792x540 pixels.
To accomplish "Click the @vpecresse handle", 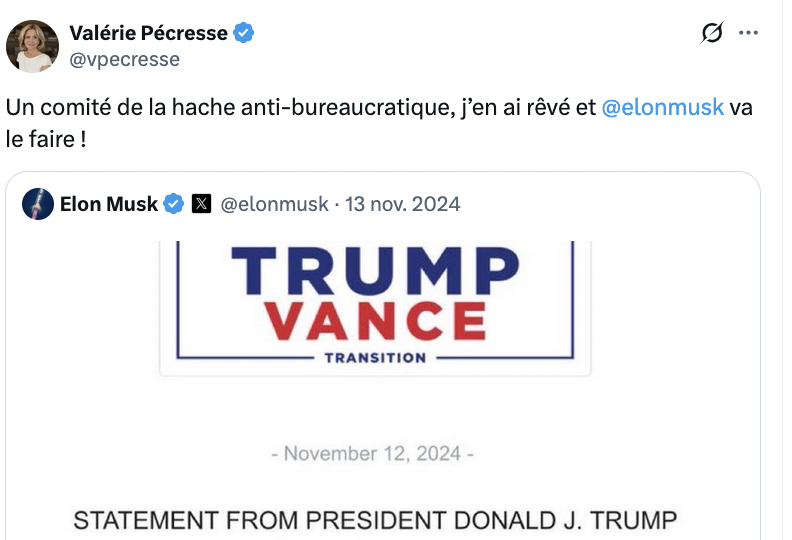I will pos(124,59).
